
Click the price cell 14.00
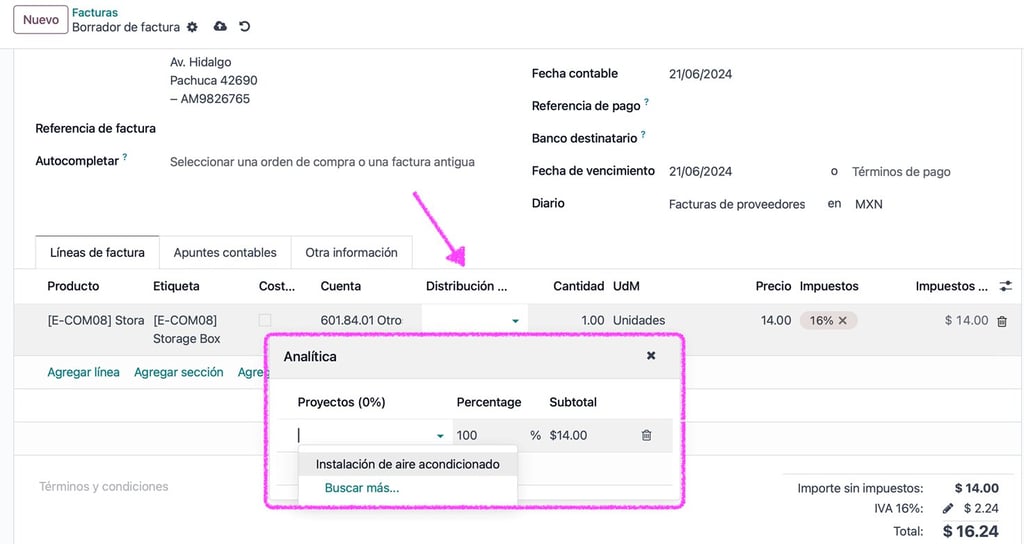point(776,321)
